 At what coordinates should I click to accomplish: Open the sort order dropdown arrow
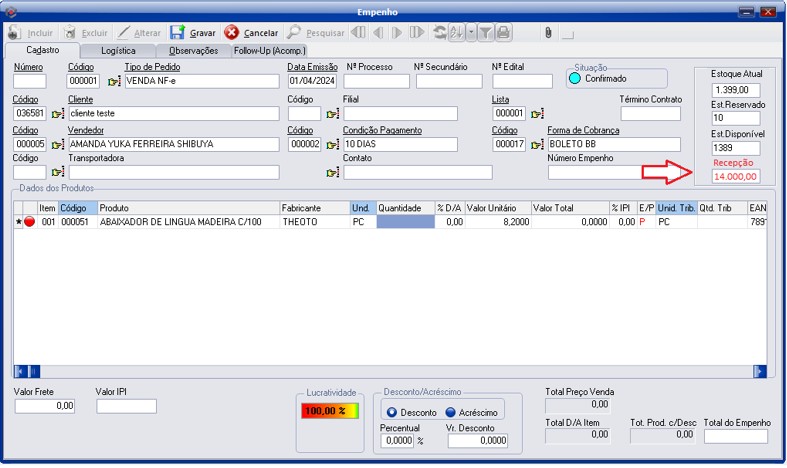pyautogui.click(x=471, y=33)
